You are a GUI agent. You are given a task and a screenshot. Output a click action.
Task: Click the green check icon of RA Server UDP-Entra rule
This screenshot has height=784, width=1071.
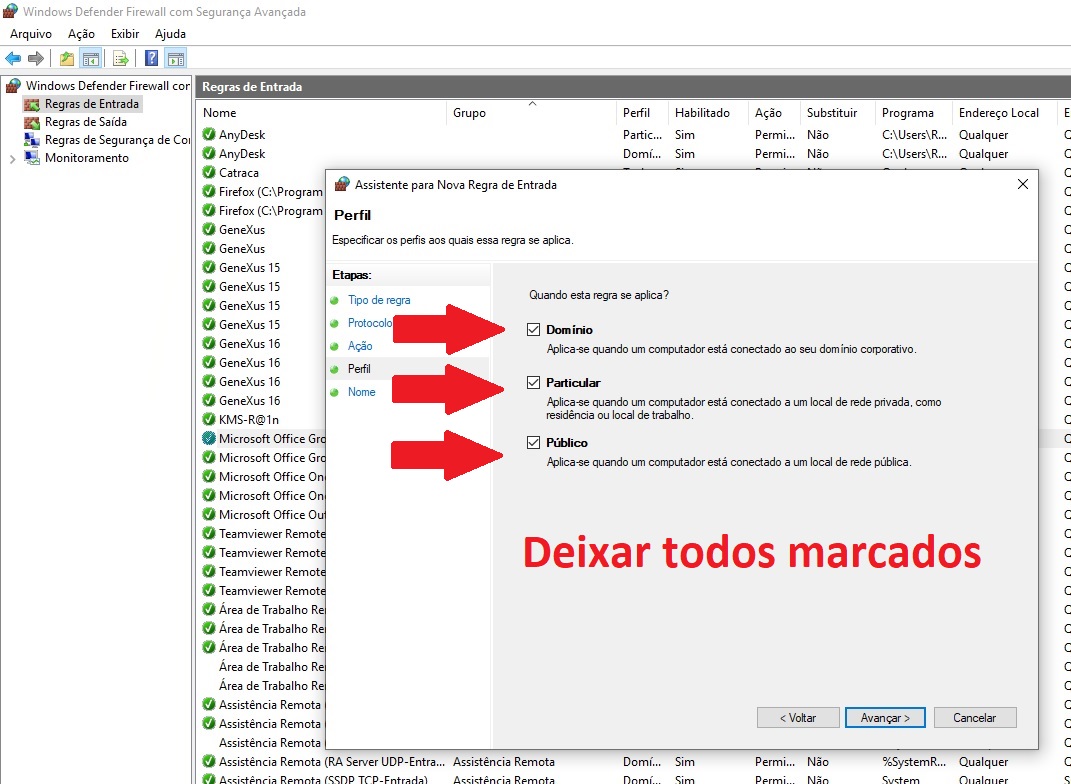click(209, 761)
